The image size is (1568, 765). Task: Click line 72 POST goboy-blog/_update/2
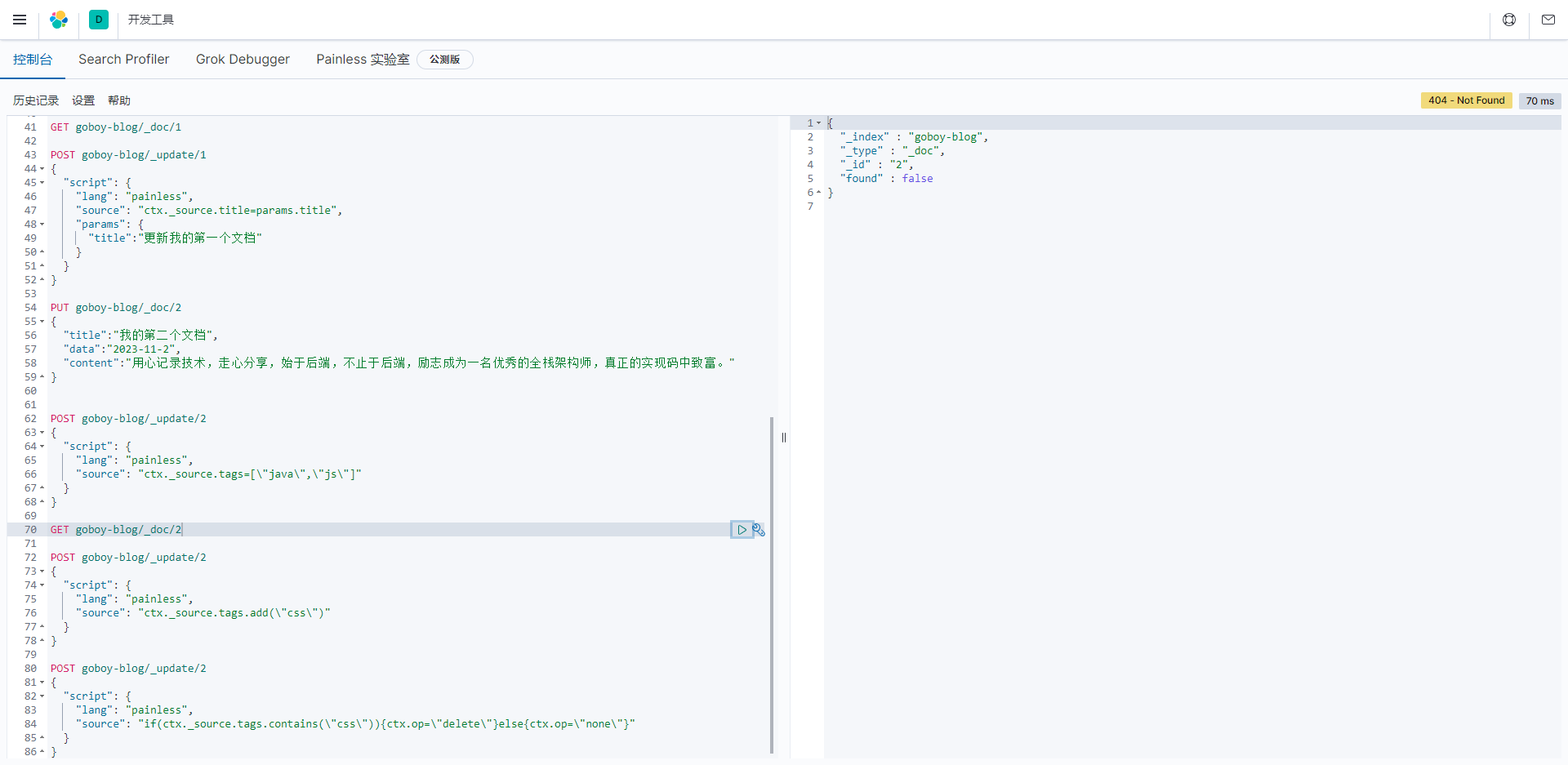point(128,558)
